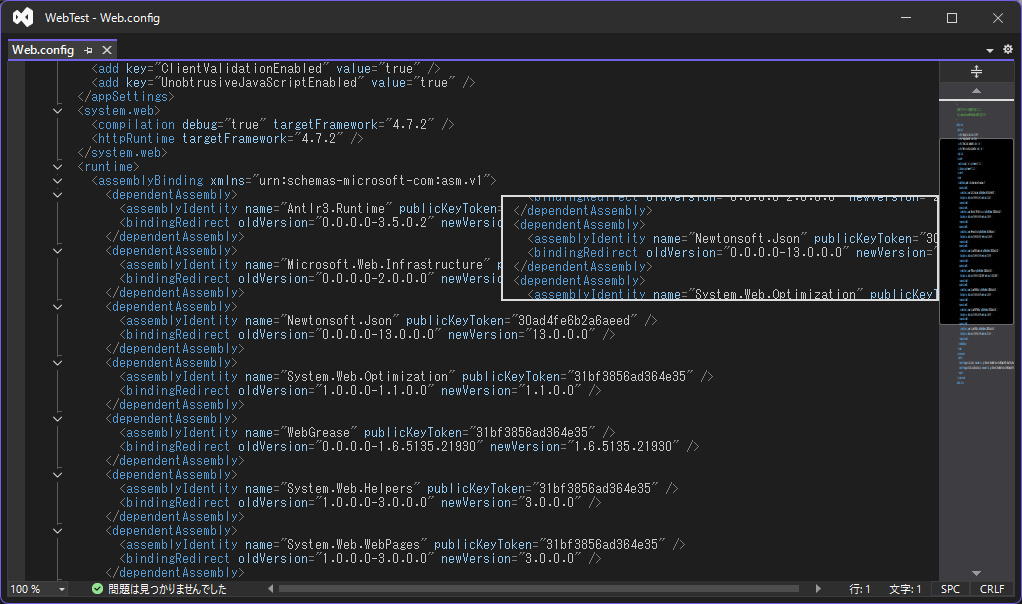Viewport: 1022px width, 604px height.
Task: Collapse dependentAssembly block containing System.Web.WebPages
Action: (57, 531)
